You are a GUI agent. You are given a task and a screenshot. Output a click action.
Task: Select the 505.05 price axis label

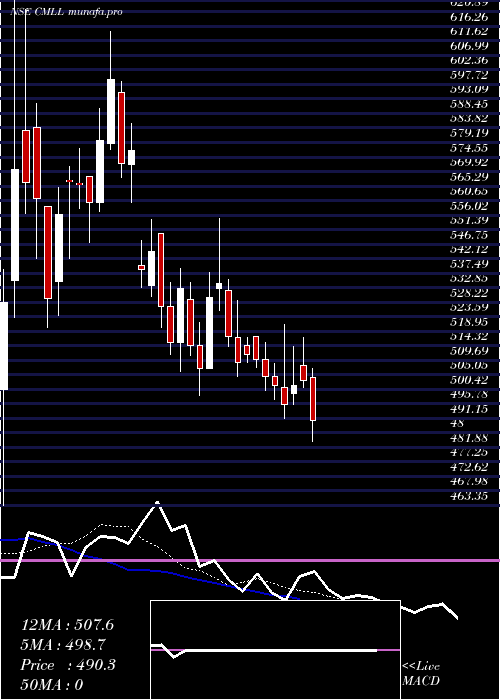469,366
